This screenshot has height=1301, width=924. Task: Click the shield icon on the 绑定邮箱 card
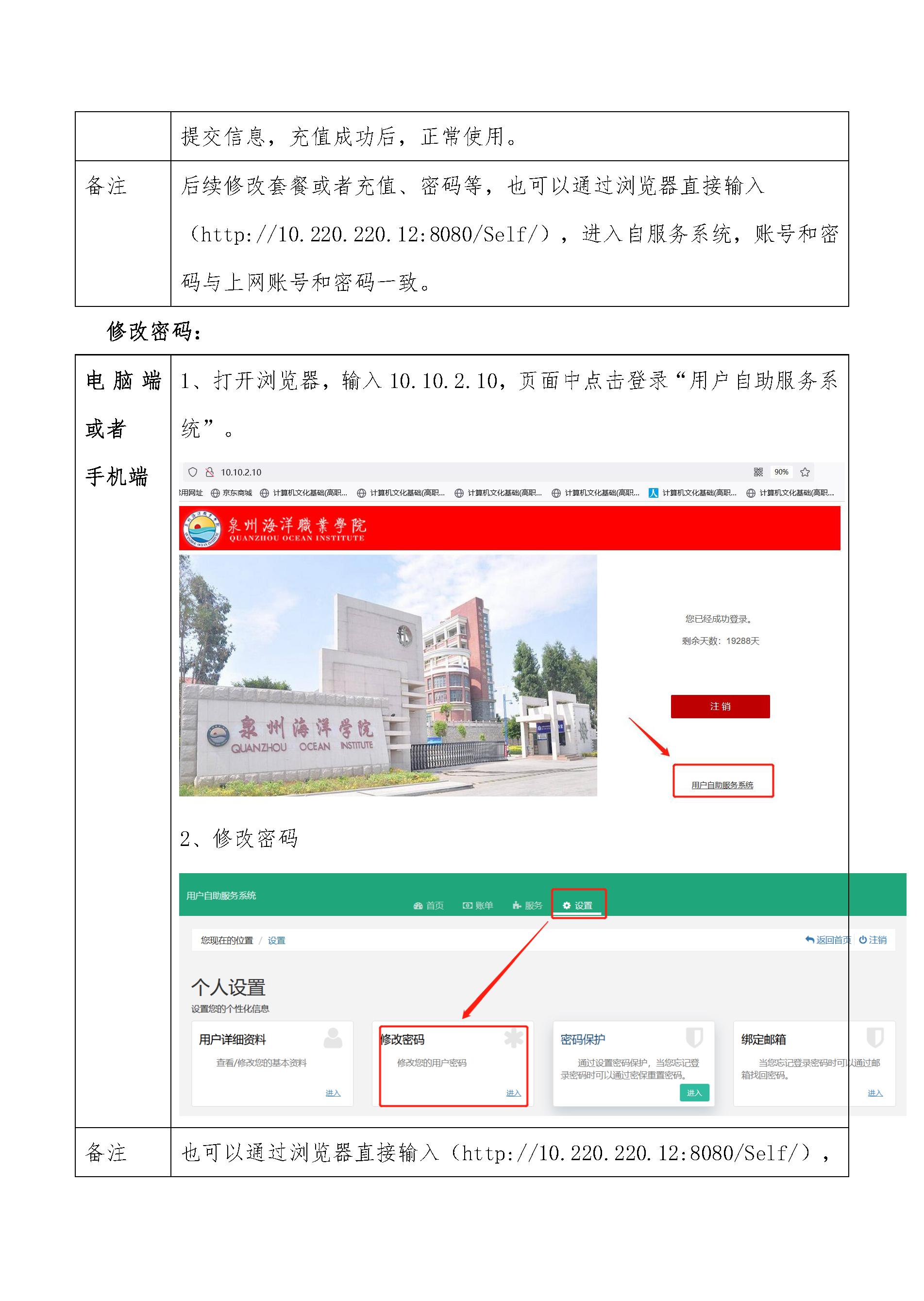pyautogui.click(x=874, y=1037)
